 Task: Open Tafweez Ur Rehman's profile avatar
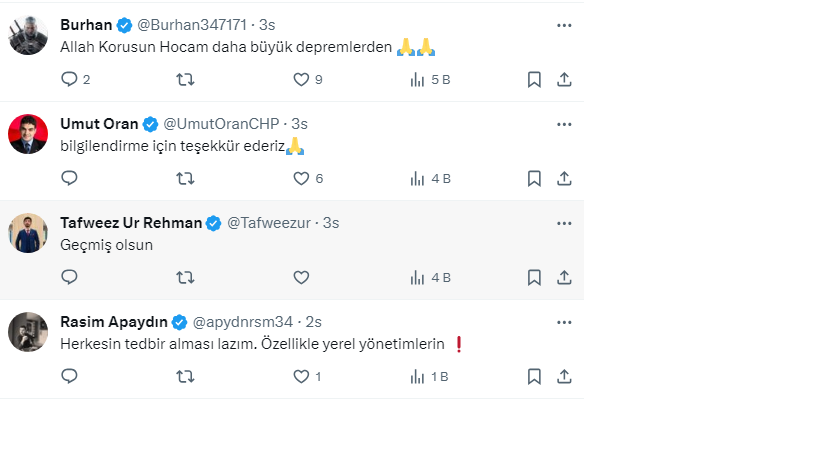click(28, 233)
